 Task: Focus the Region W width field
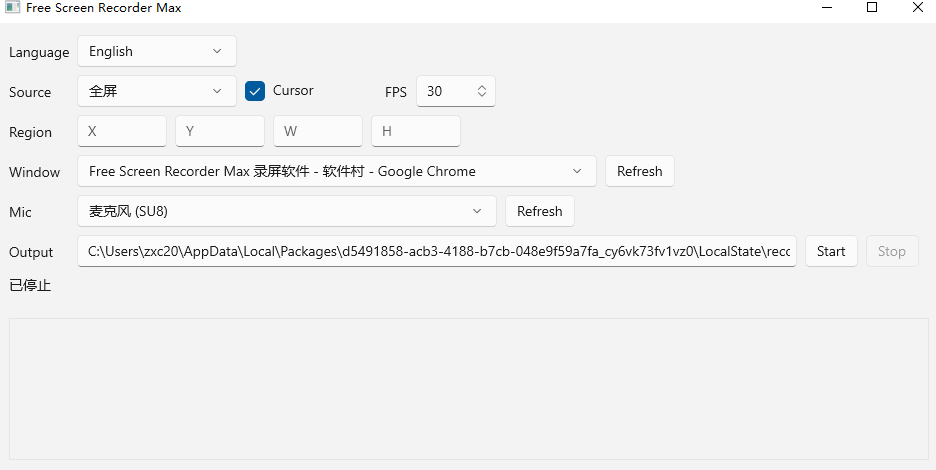click(x=317, y=131)
